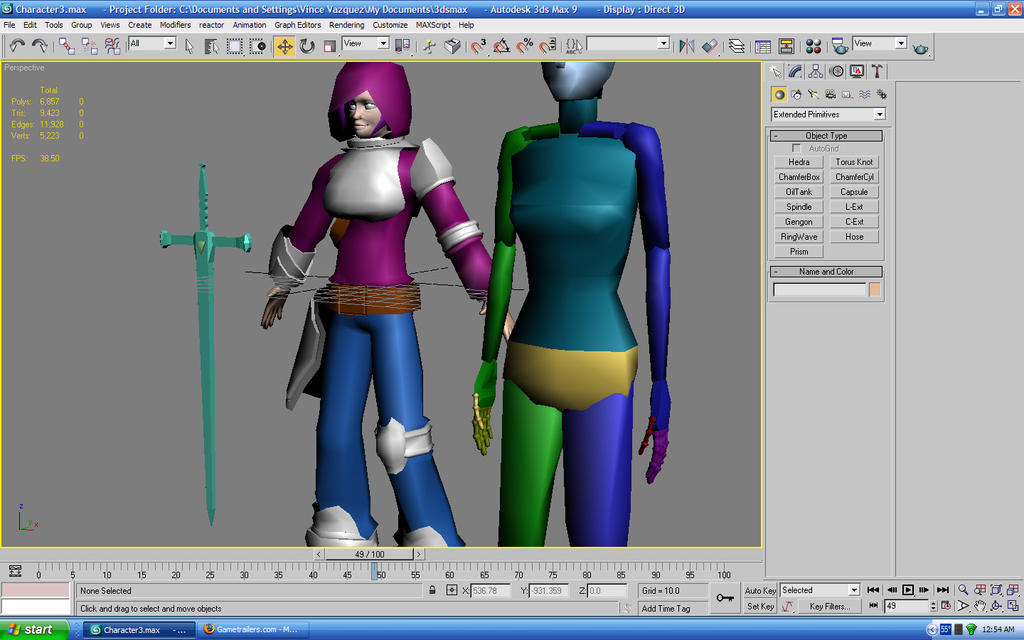Select the Lights category icon

(813, 95)
